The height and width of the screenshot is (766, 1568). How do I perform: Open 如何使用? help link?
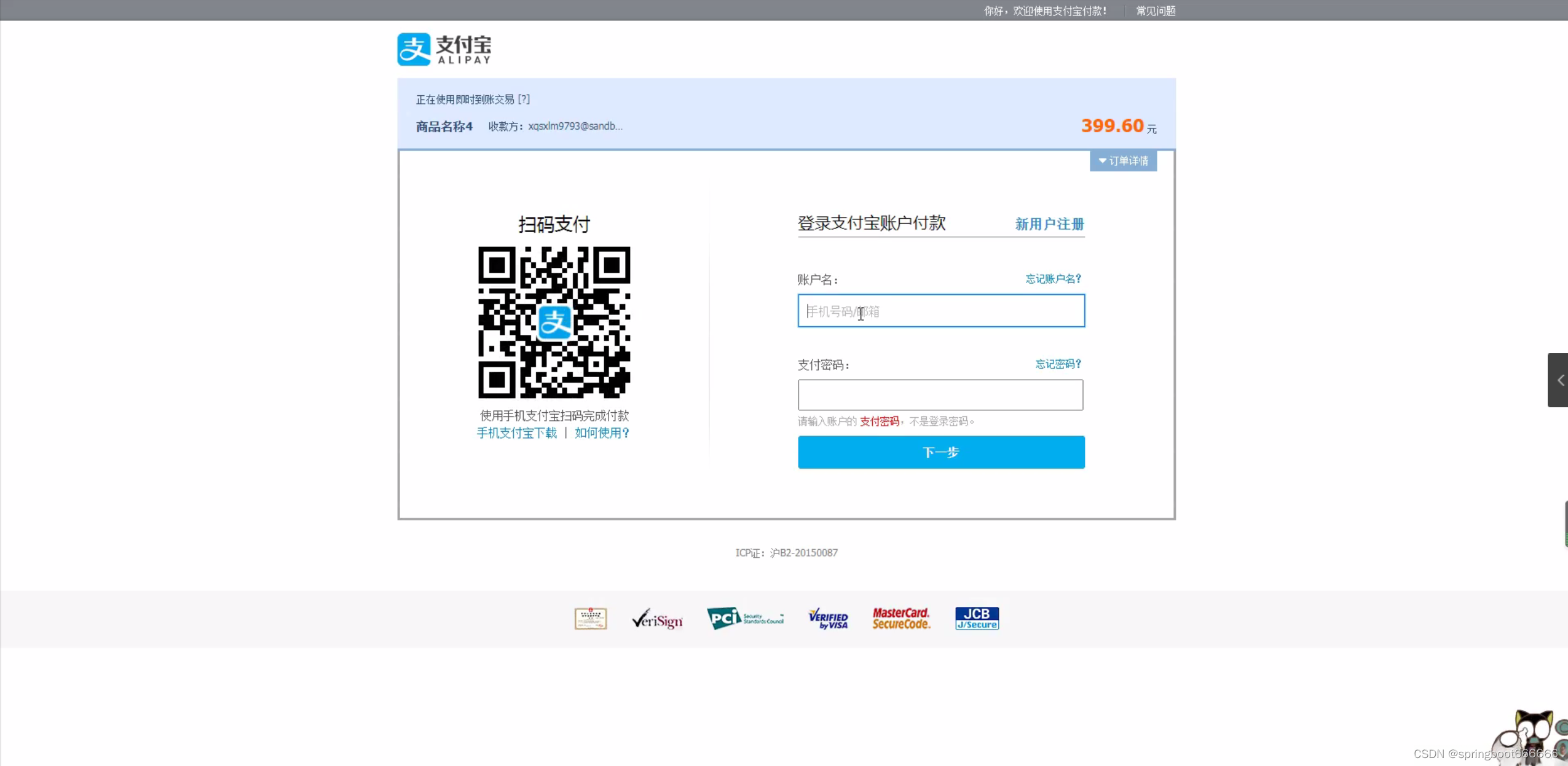tap(602, 433)
